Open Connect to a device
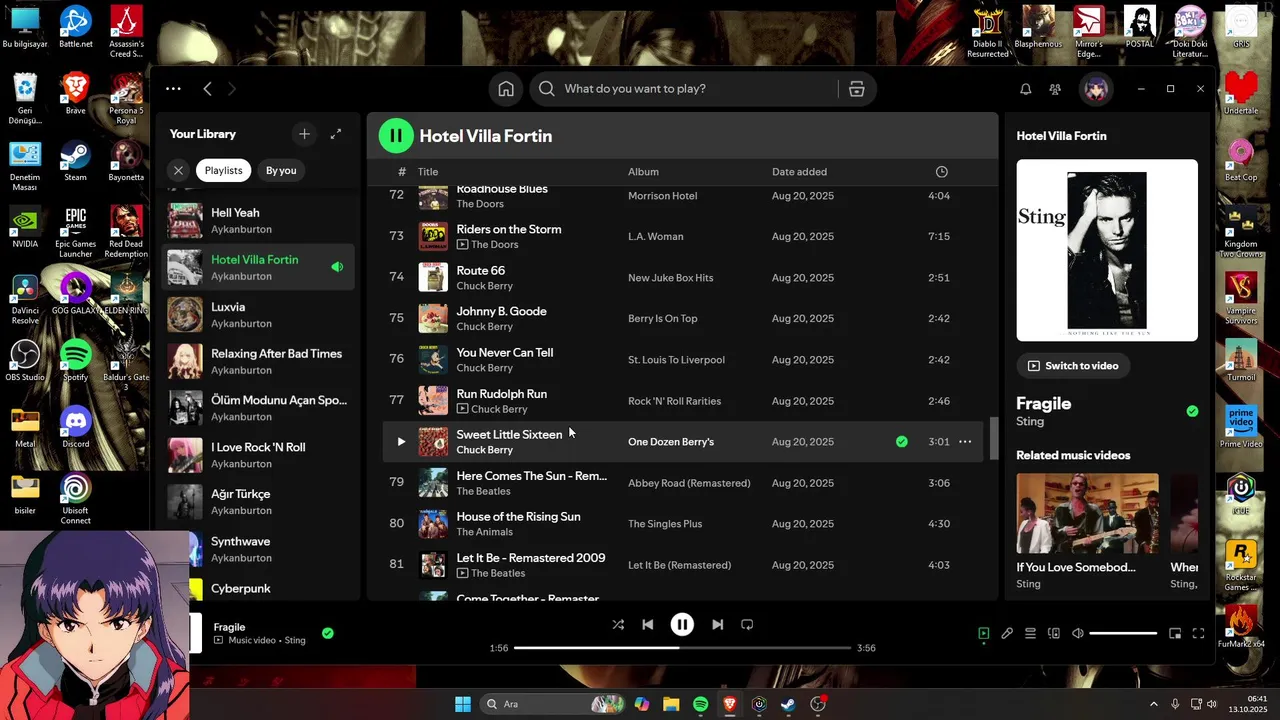 [x=1054, y=633]
